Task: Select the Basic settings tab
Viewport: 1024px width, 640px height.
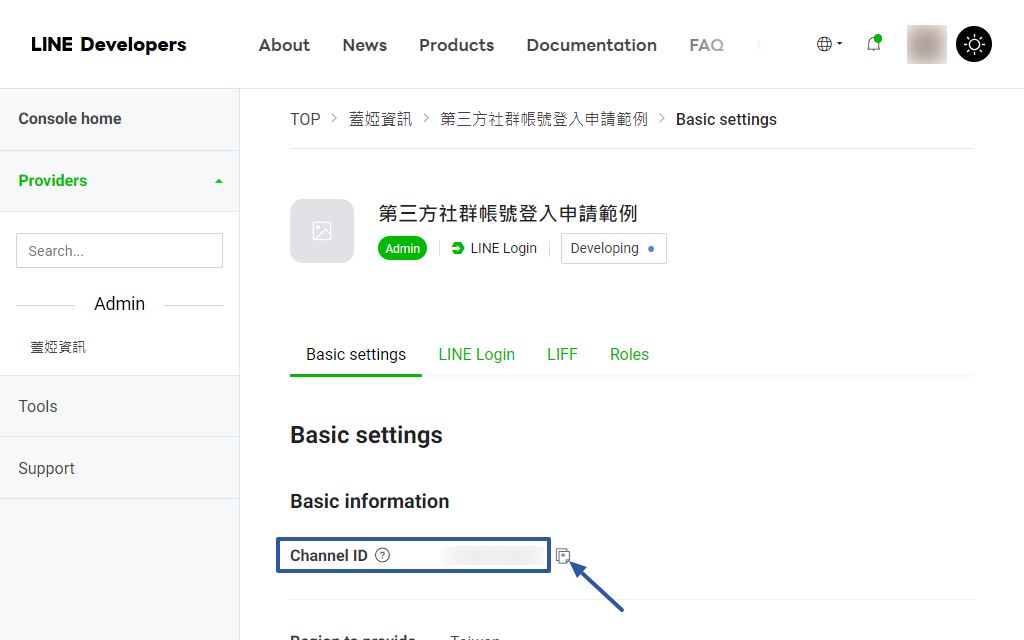Action: point(356,355)
